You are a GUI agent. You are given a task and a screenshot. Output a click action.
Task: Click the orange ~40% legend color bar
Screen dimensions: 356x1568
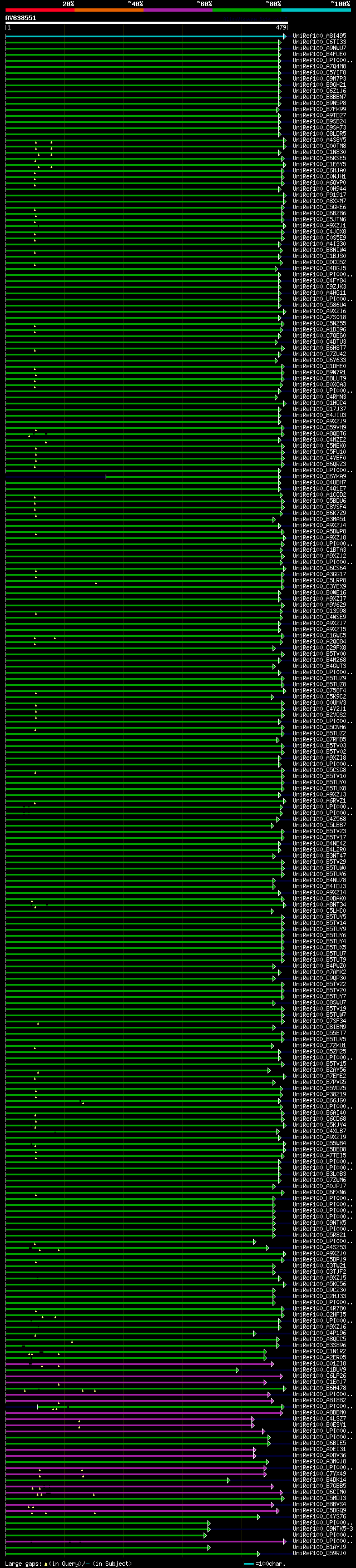pos(109,11)
